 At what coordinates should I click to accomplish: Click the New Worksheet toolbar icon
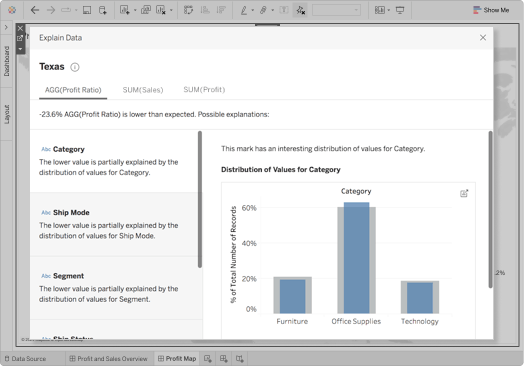(125, 10)
